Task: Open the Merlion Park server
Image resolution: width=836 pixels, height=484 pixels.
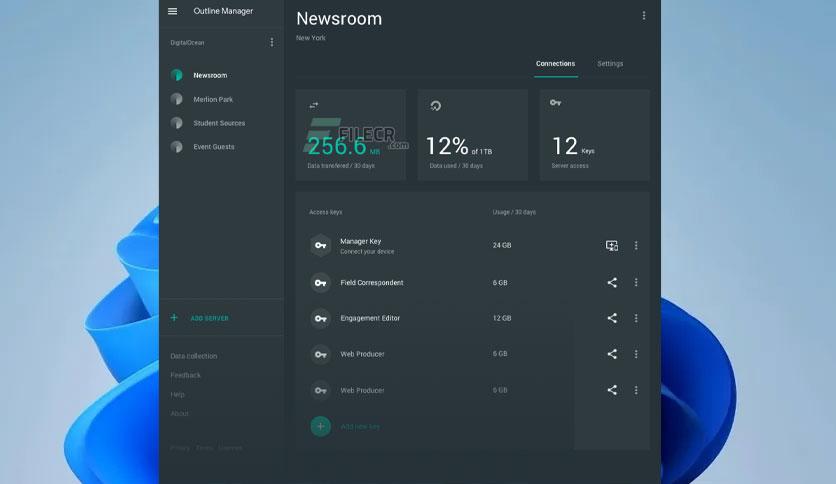Action: point(213,99)
